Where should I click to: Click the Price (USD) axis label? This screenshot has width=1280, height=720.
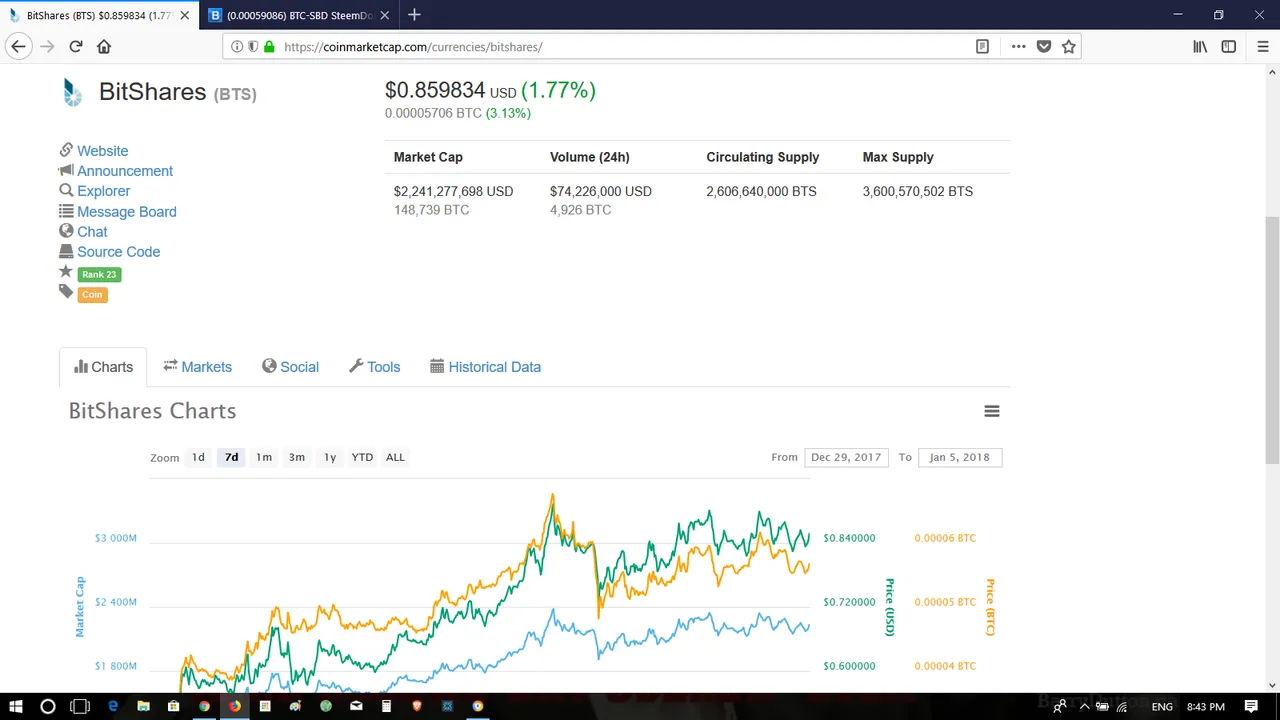tap(889, 607)
